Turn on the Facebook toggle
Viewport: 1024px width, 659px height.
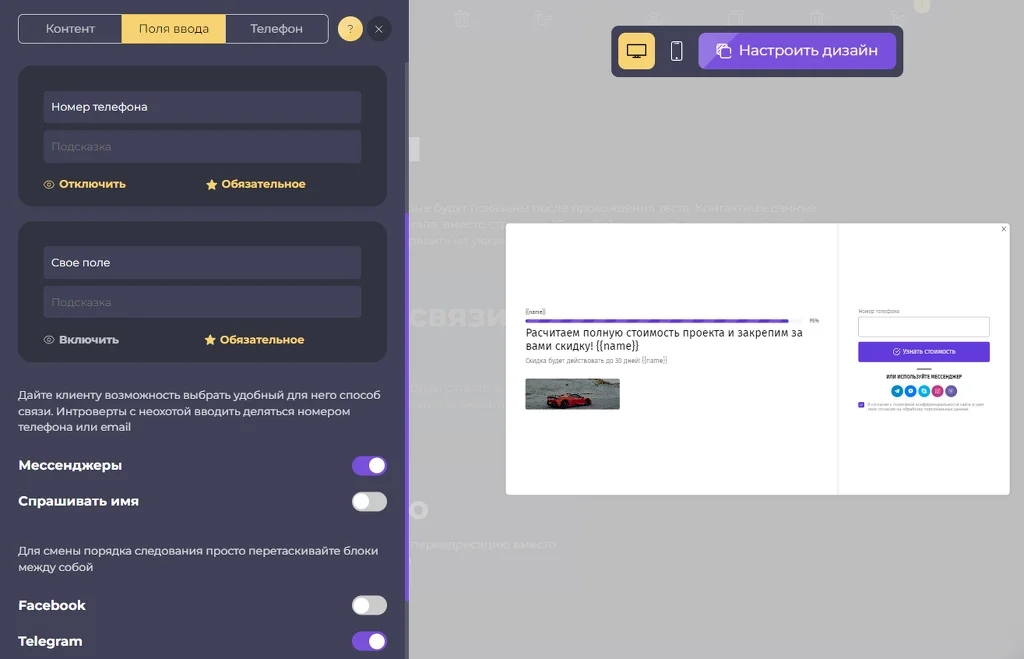click(x=370, y=605)
